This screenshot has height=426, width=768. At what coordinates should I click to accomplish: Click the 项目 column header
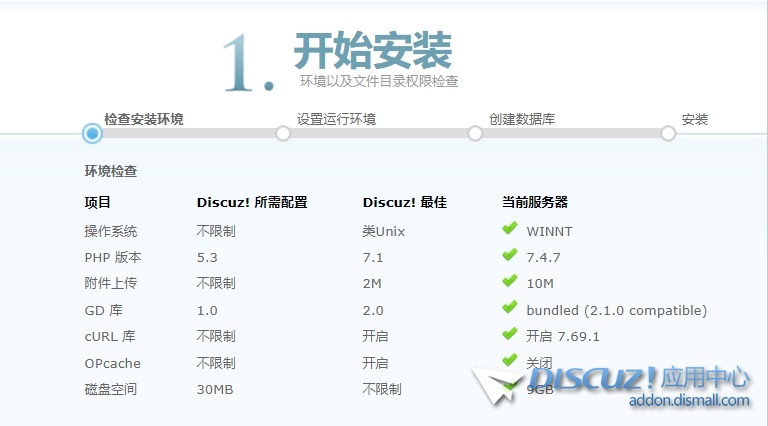pyautogui.click(x=97, y=202)
